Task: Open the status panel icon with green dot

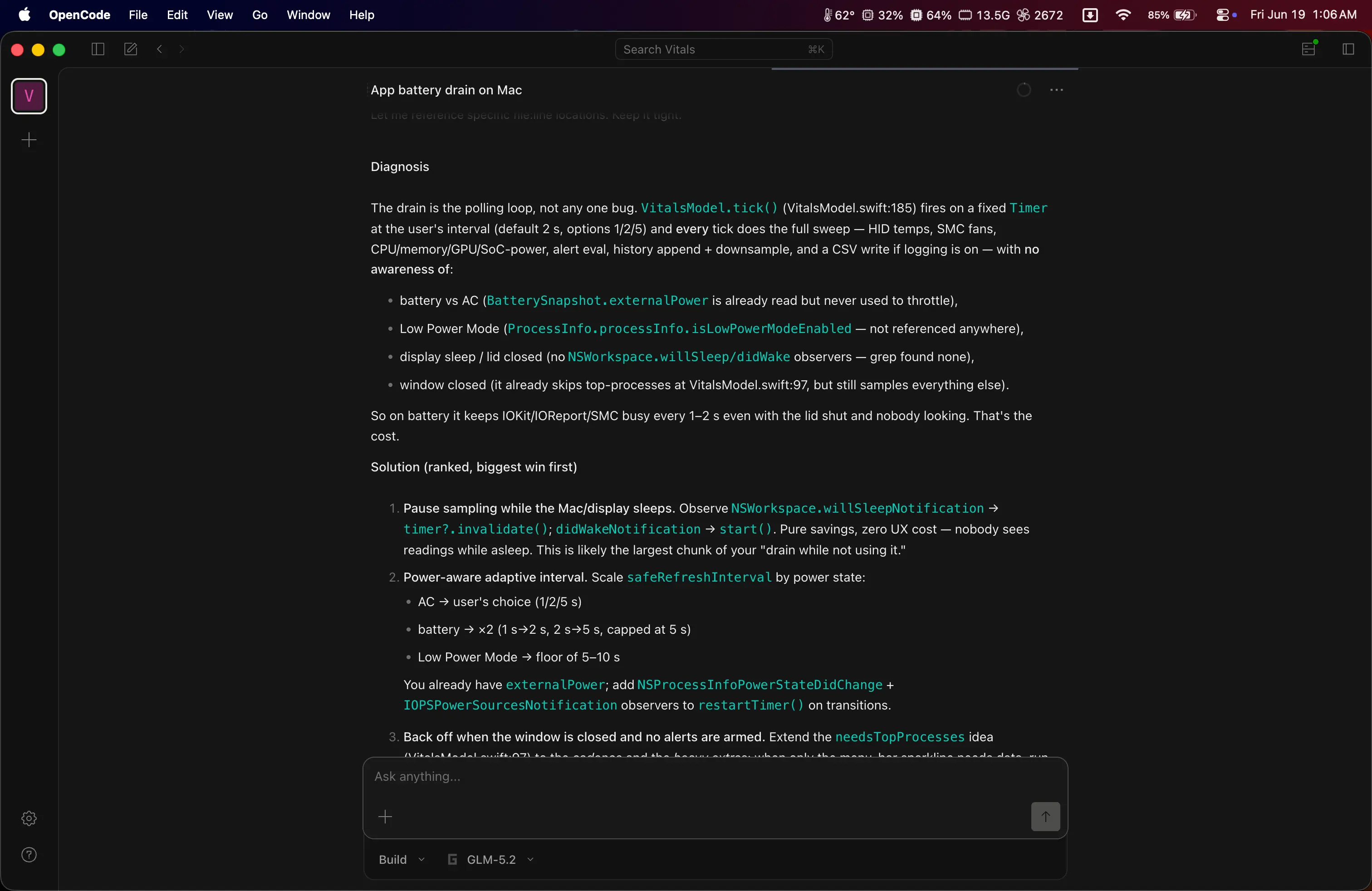Action: 1308,49
